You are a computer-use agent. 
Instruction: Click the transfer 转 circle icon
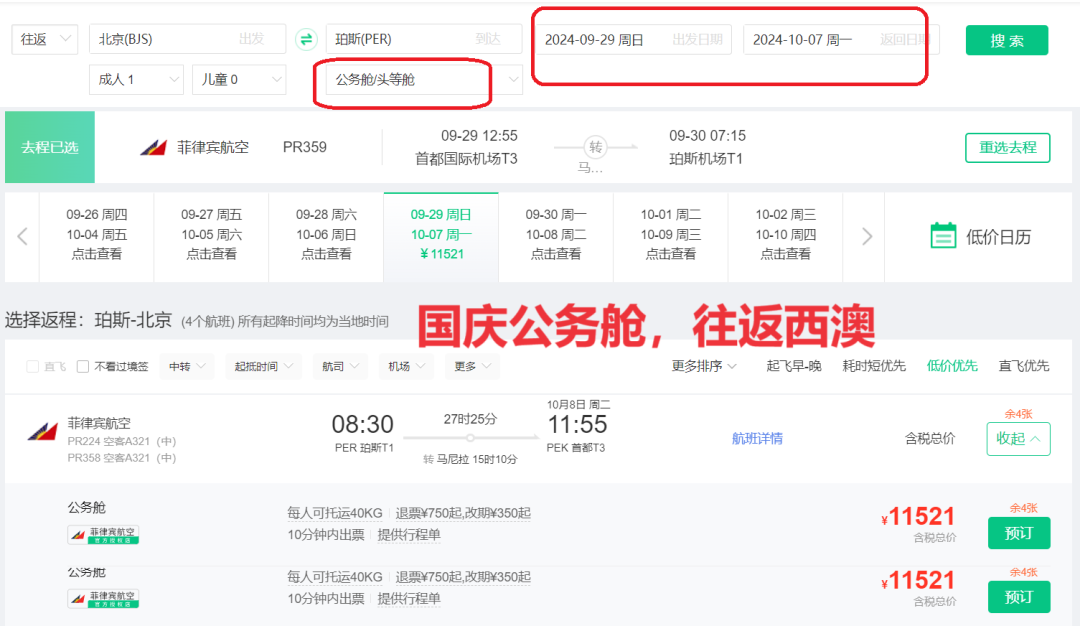(x=595, y=147)
